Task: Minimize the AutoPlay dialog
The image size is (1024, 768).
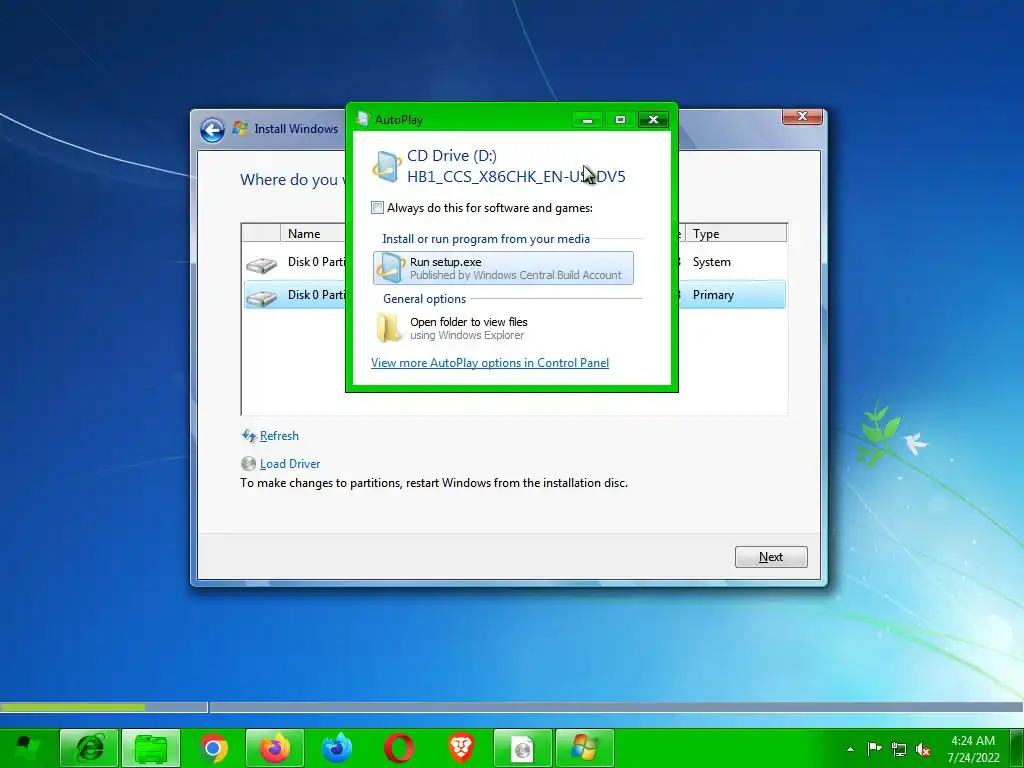Action: 587,120
